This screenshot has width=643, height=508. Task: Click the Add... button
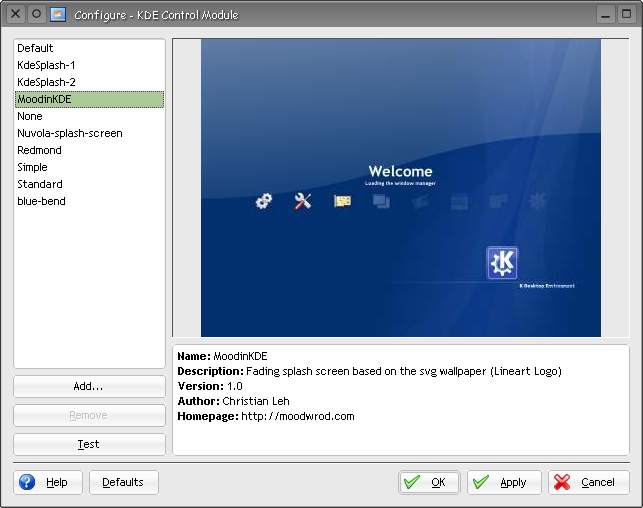tap(89, 386)
